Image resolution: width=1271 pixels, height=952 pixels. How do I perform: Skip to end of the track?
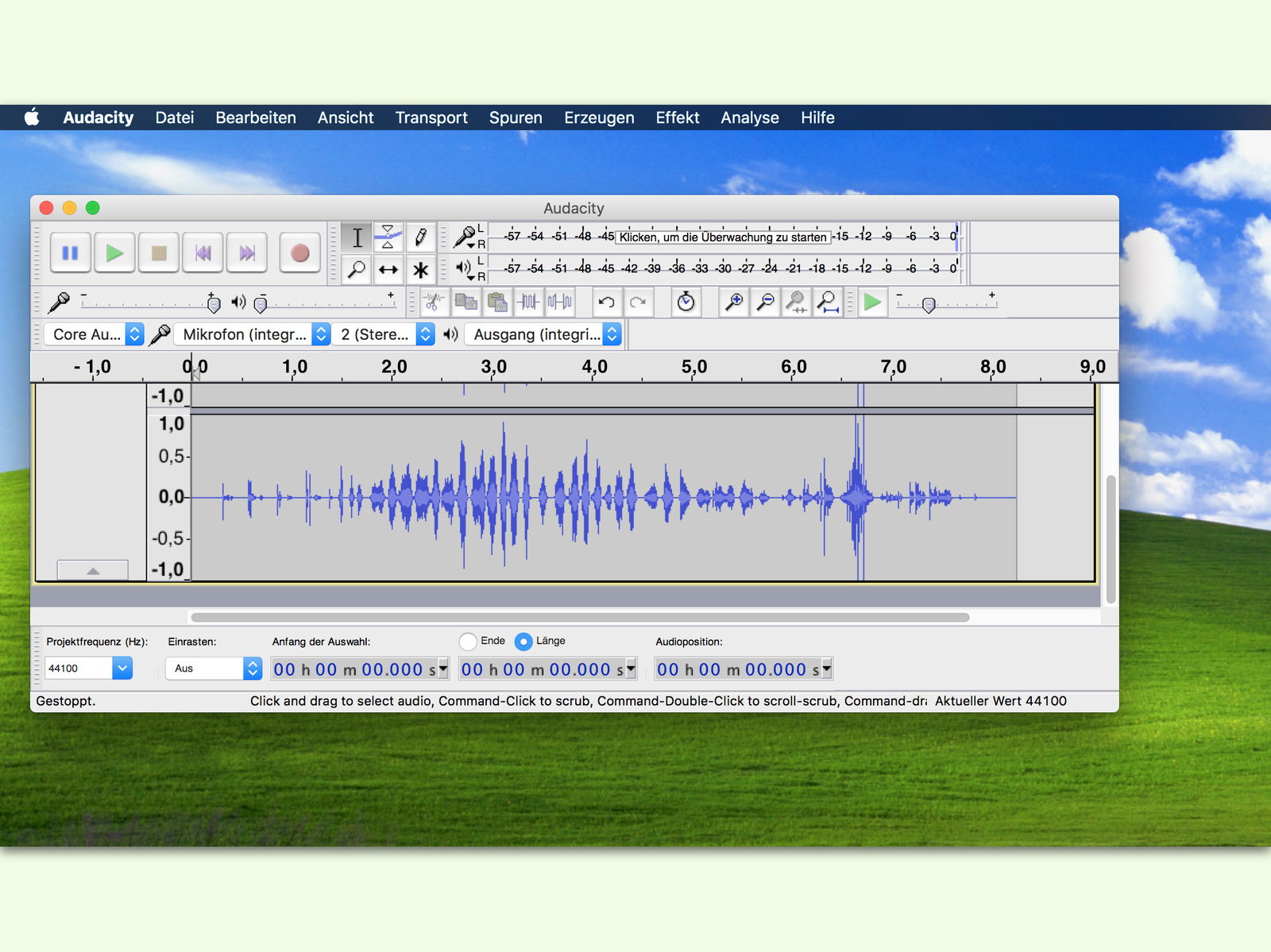click(247, 253)
